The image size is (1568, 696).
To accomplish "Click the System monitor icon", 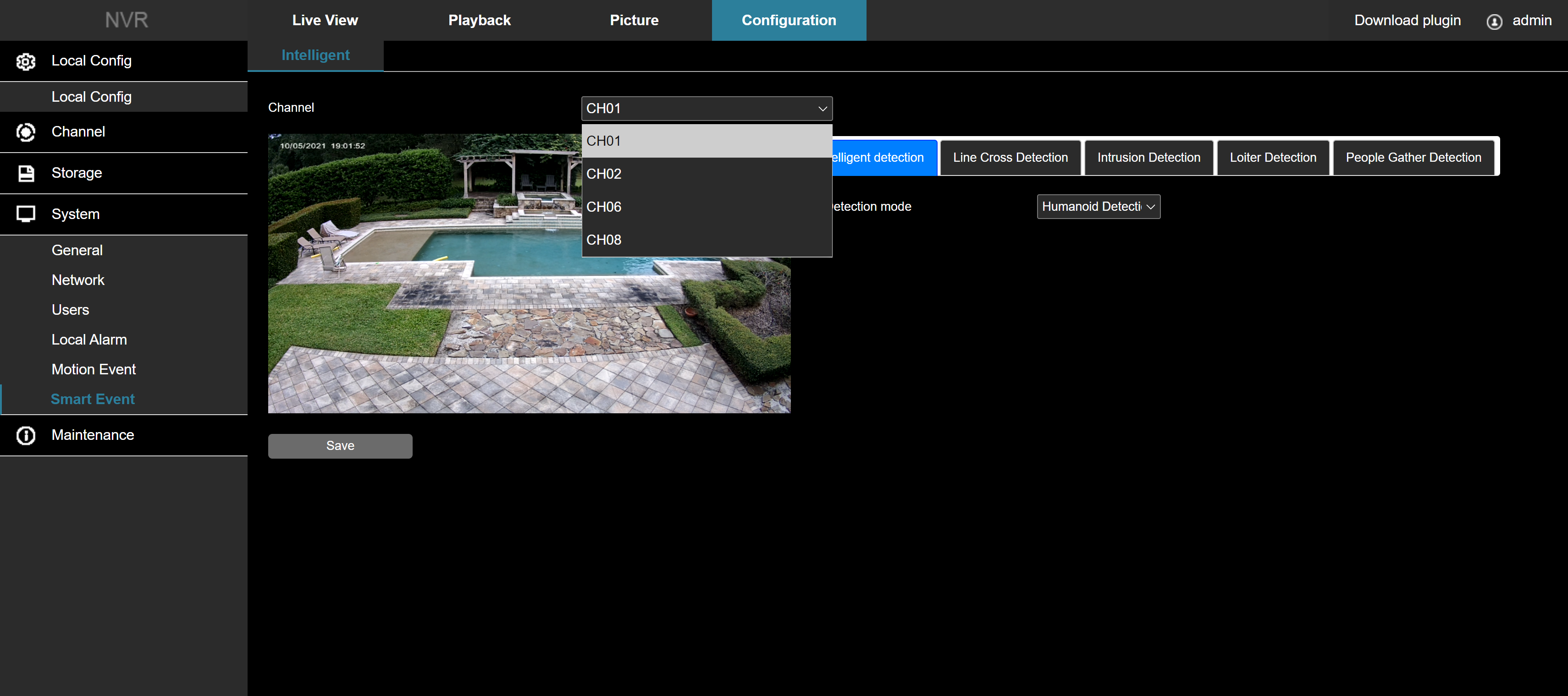I will [26, 214].
